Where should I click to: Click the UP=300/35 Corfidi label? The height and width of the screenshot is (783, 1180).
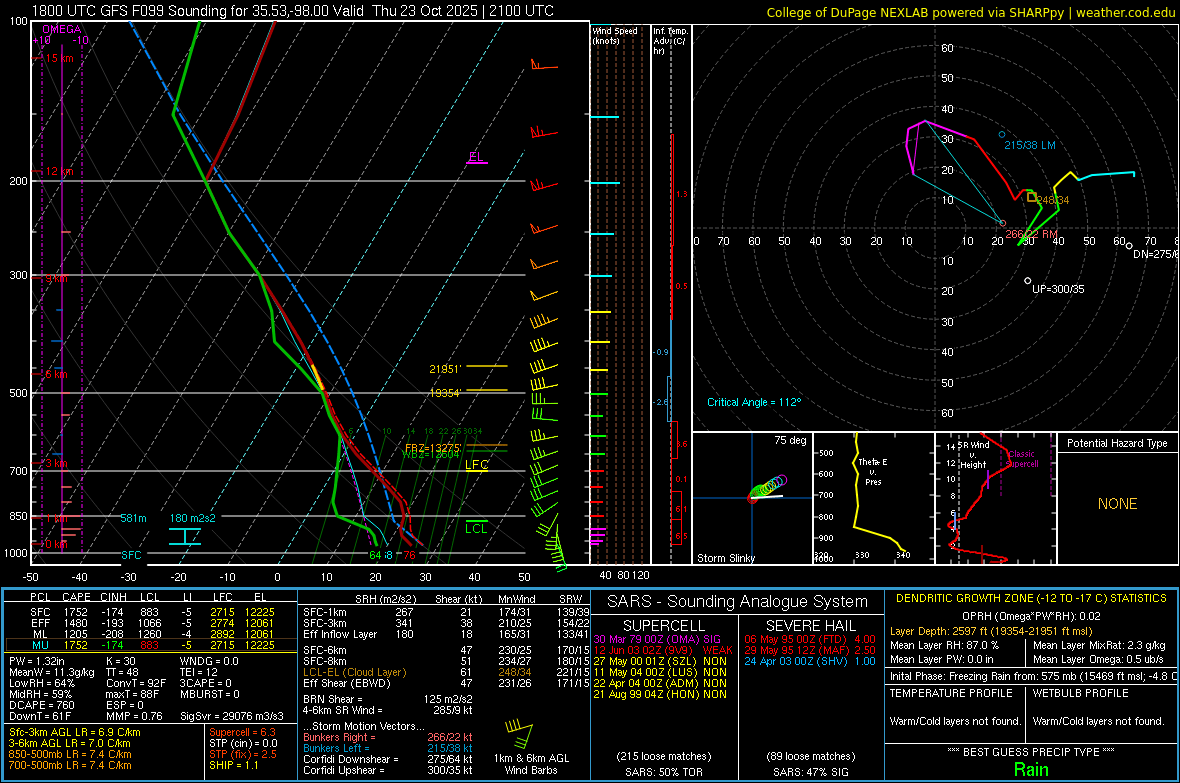(x=1058, y=289)
